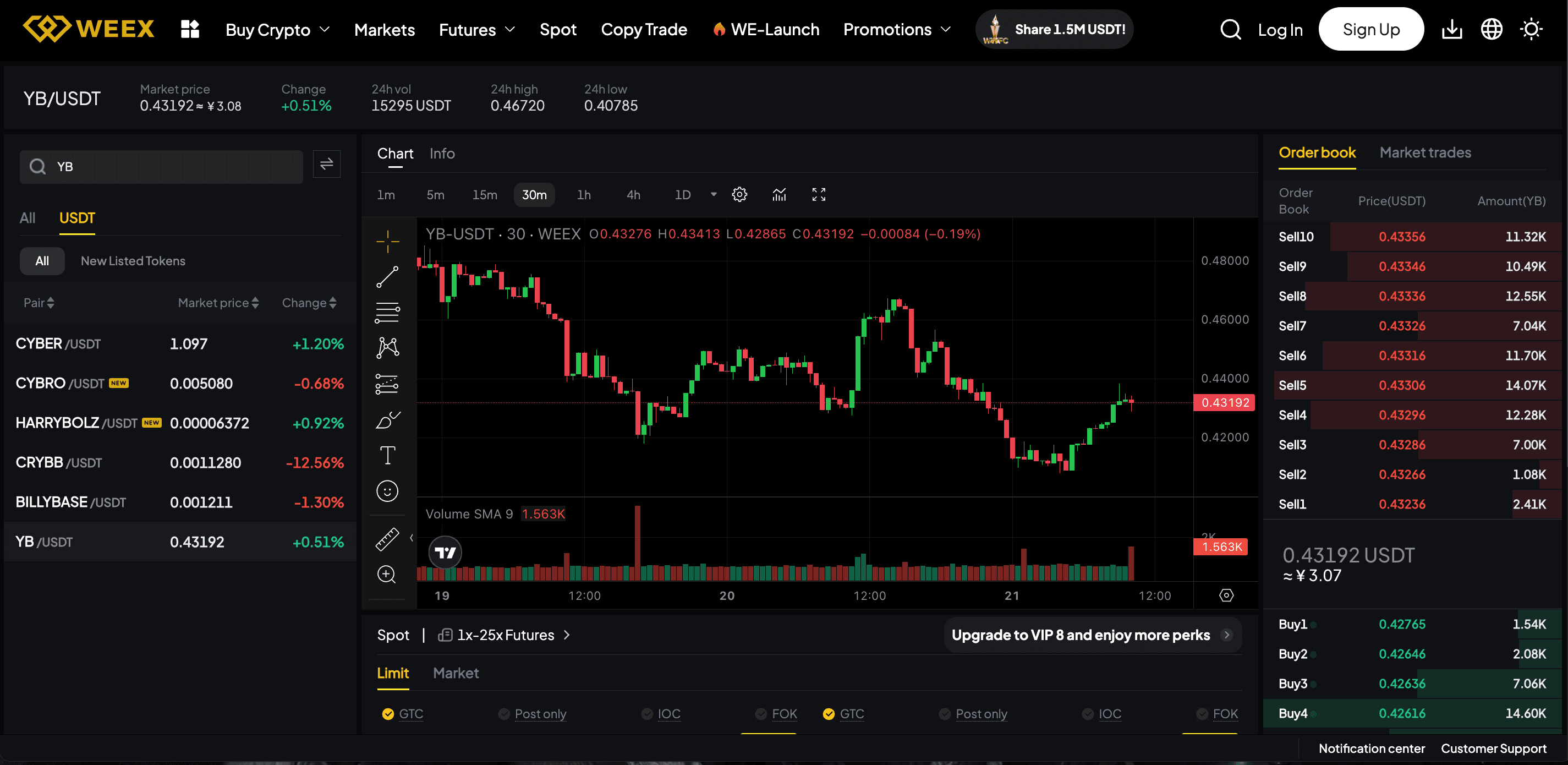This screenshot has width=1568, height=765.
Task: Click the Sign Up button
Action: (x=1371, y=29)
